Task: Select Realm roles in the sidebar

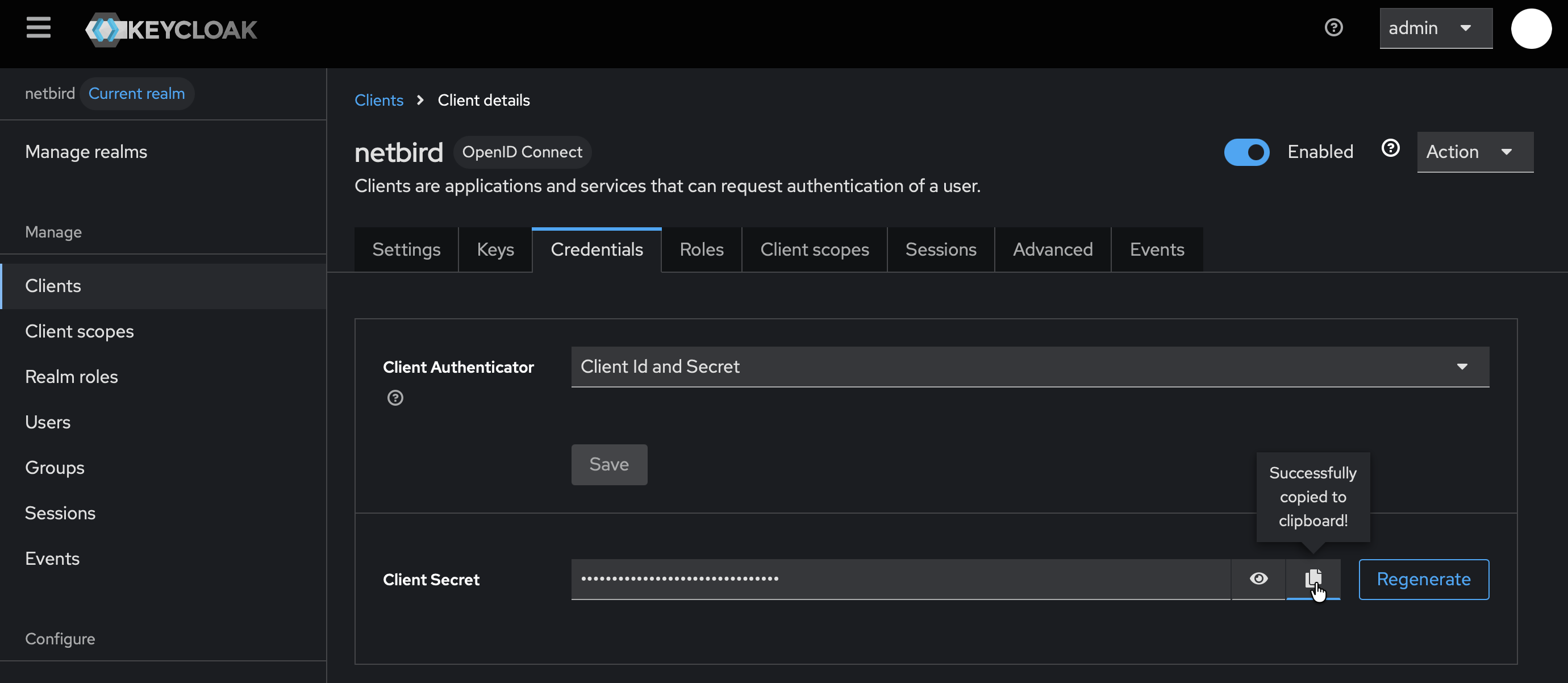Action: [x=71, y=376]
